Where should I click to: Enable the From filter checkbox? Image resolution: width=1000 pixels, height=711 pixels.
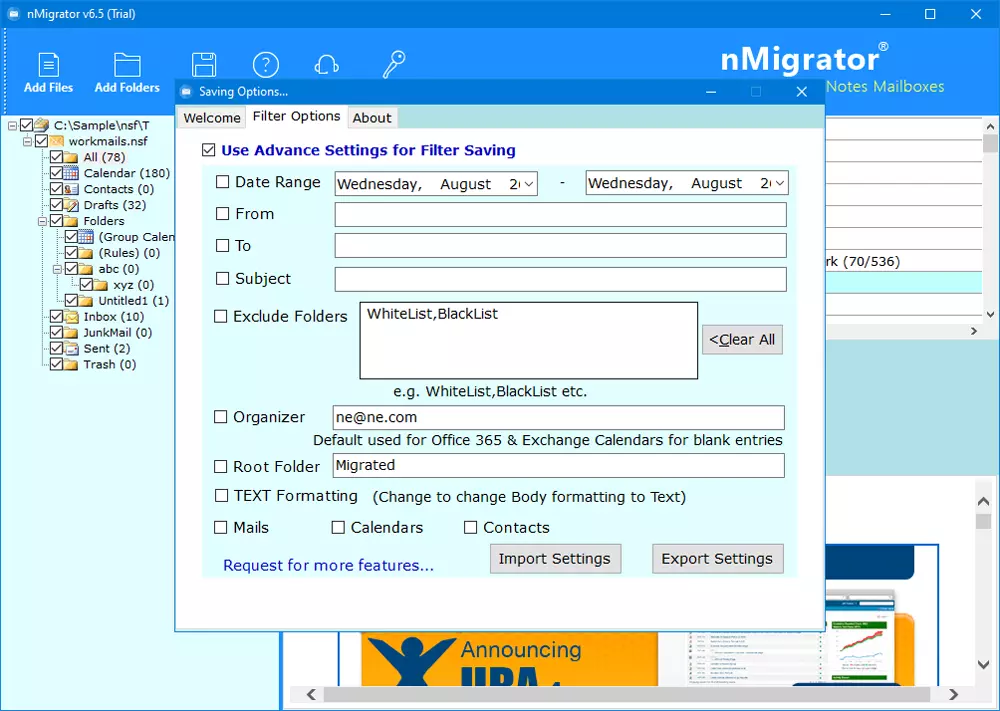223,214
